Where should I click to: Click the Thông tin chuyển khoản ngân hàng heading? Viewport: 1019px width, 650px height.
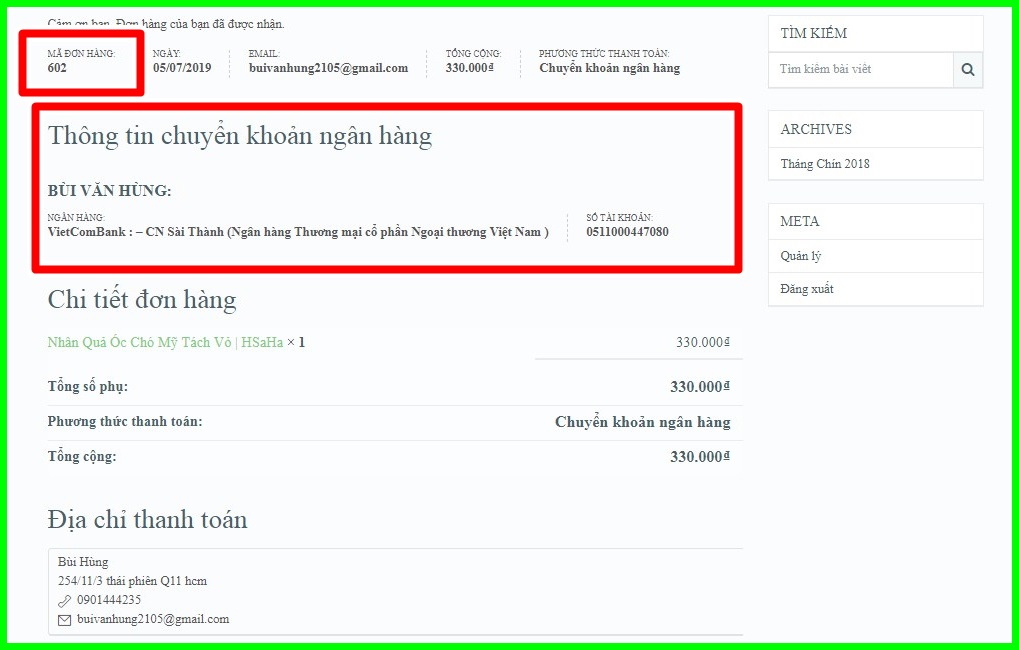point(240,136)
